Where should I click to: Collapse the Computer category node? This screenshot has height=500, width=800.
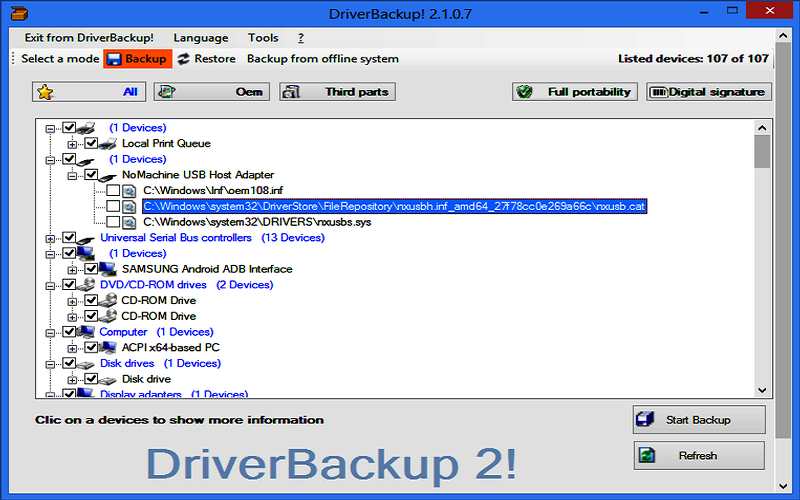tap(50, 333)
